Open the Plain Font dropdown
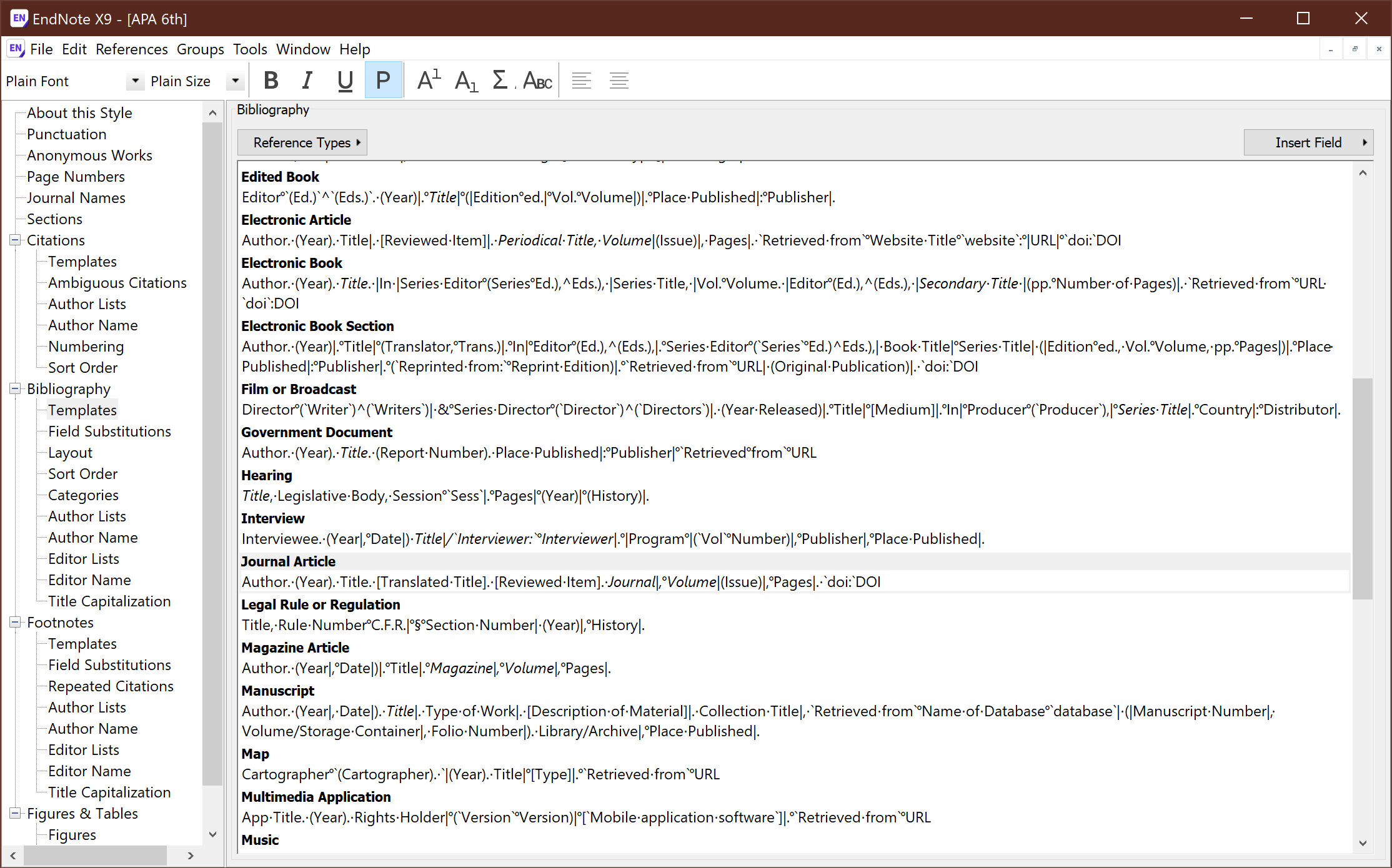 tap(134, 81)
